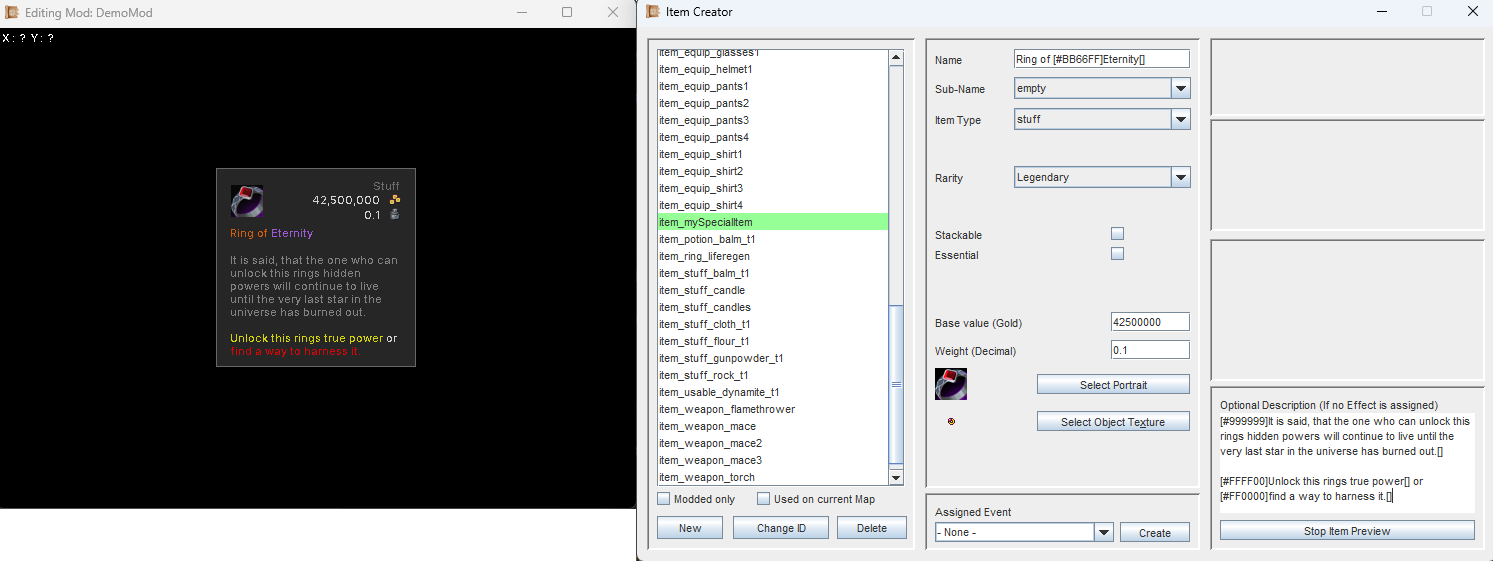
Task: Click the ring portrait icon in Item Creator
Action: tap(950, 384)
